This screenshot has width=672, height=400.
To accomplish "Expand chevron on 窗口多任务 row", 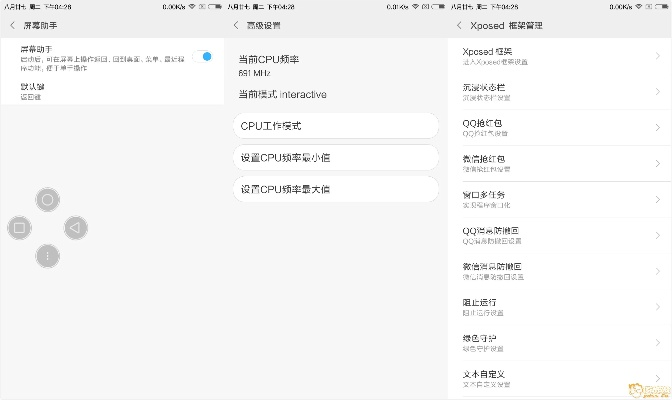I will 657,199.
